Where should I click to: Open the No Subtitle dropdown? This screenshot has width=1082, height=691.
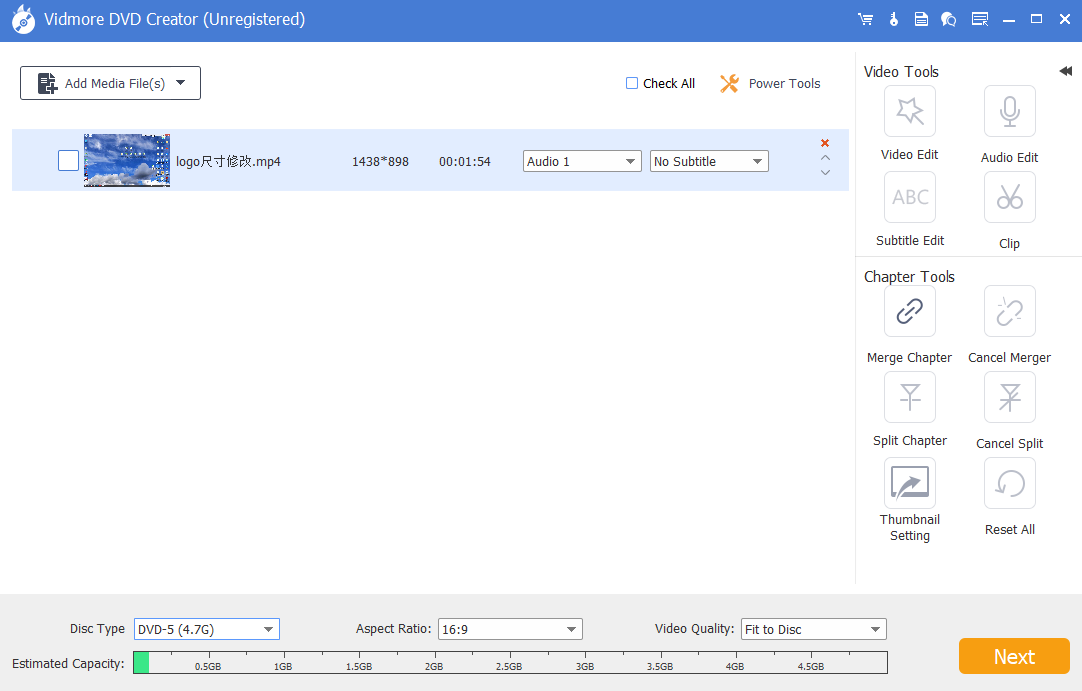point(709,161)
